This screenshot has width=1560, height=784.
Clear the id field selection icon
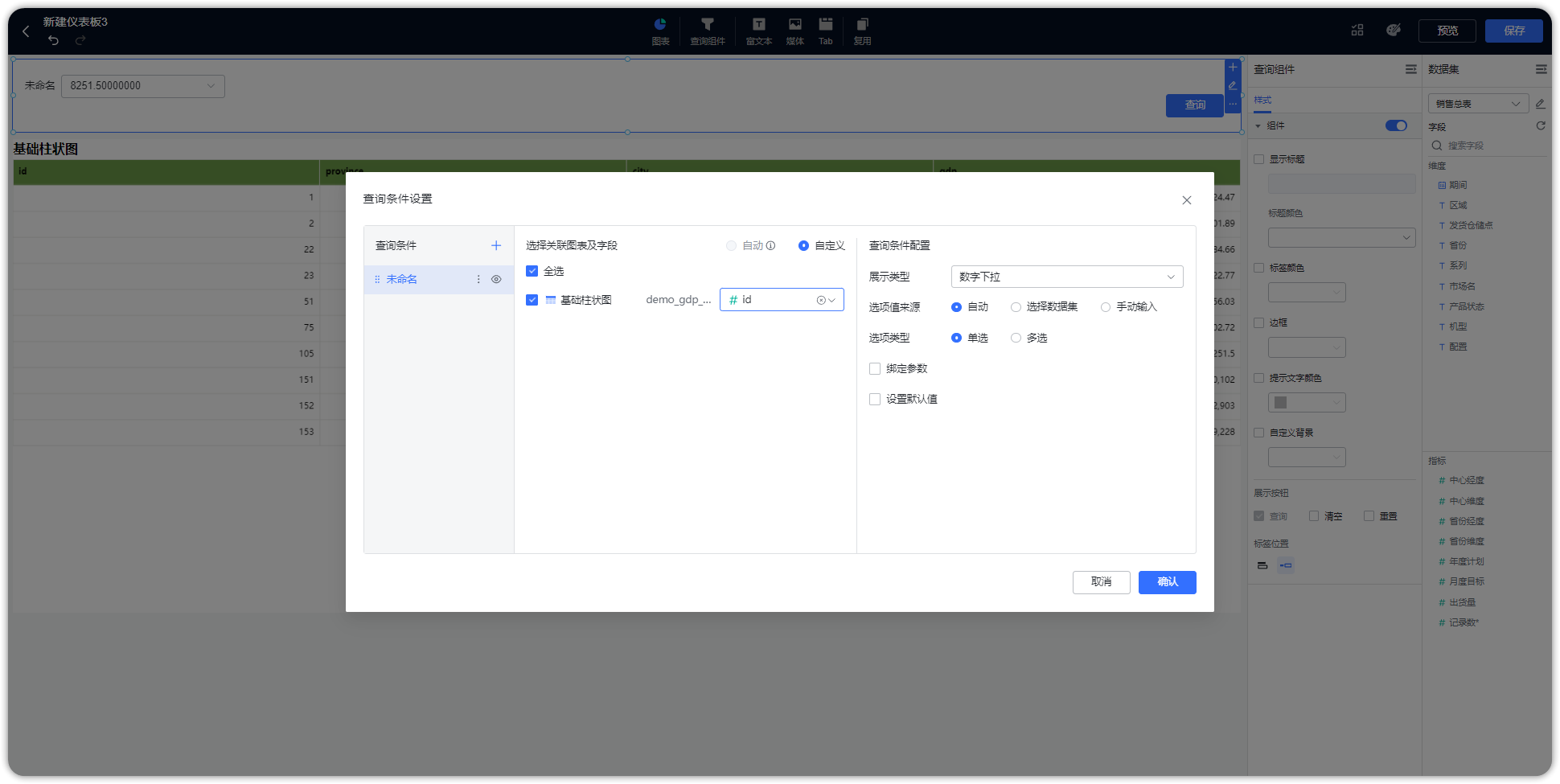pos(821,300)
